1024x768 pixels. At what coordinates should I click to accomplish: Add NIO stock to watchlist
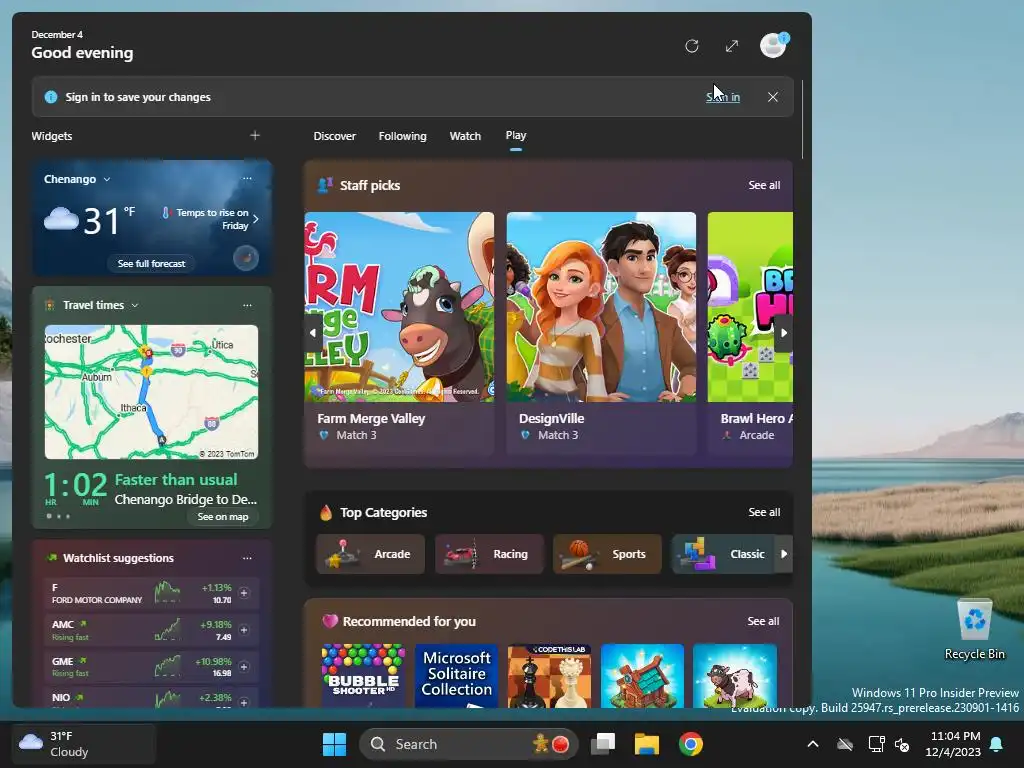(x=244, y=702)
